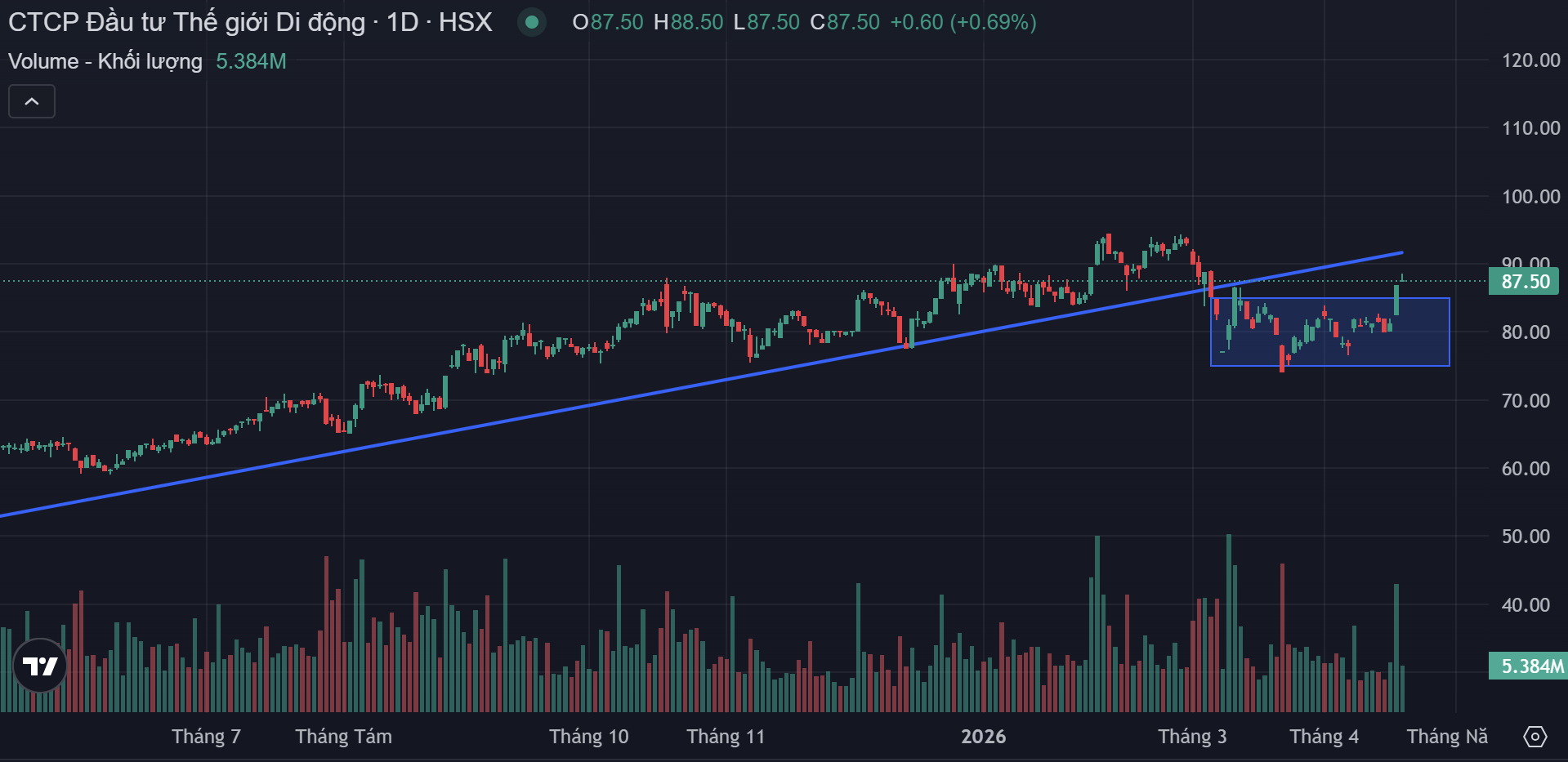Open chart settings gear icon
Screen dimensions: 1568x762
click(1534, 737)
